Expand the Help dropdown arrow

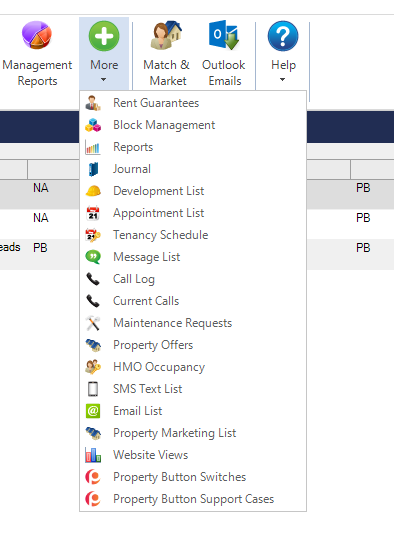[282, 80]
